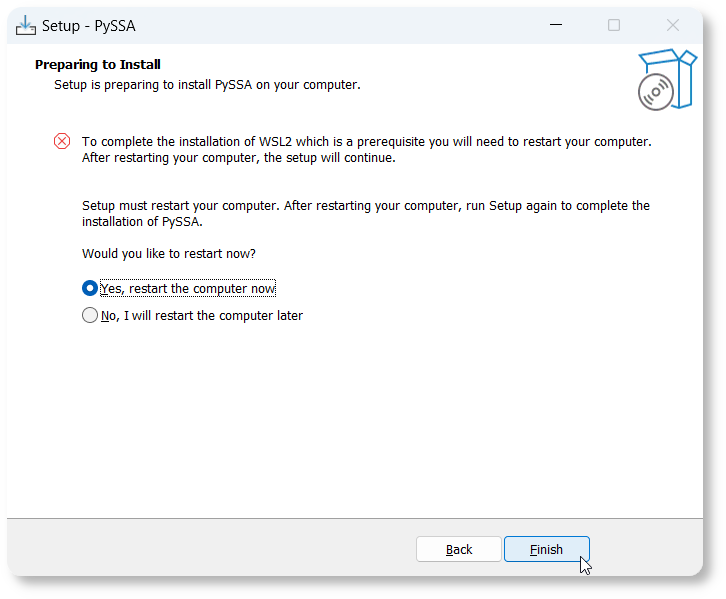Screen dimensions: 726x599
Task: Click the 'Setup - PySSA' window title text
Action: click(89, 26)
